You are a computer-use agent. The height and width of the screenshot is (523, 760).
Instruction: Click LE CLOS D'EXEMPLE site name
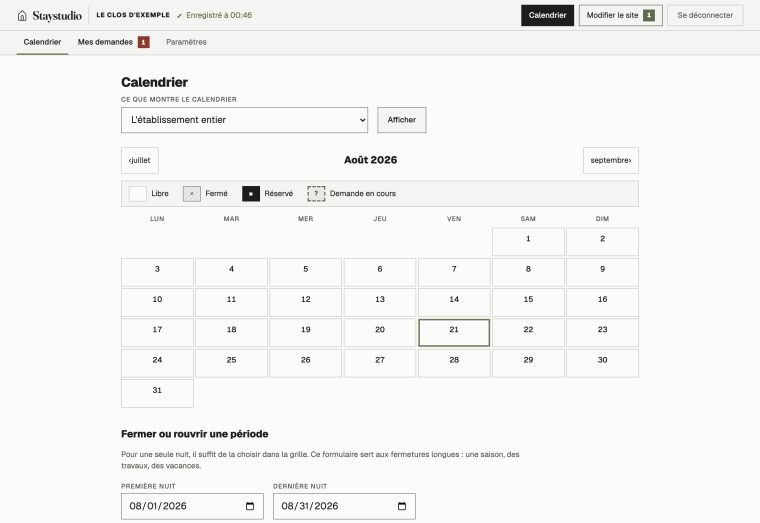click(x=133, y=15)
